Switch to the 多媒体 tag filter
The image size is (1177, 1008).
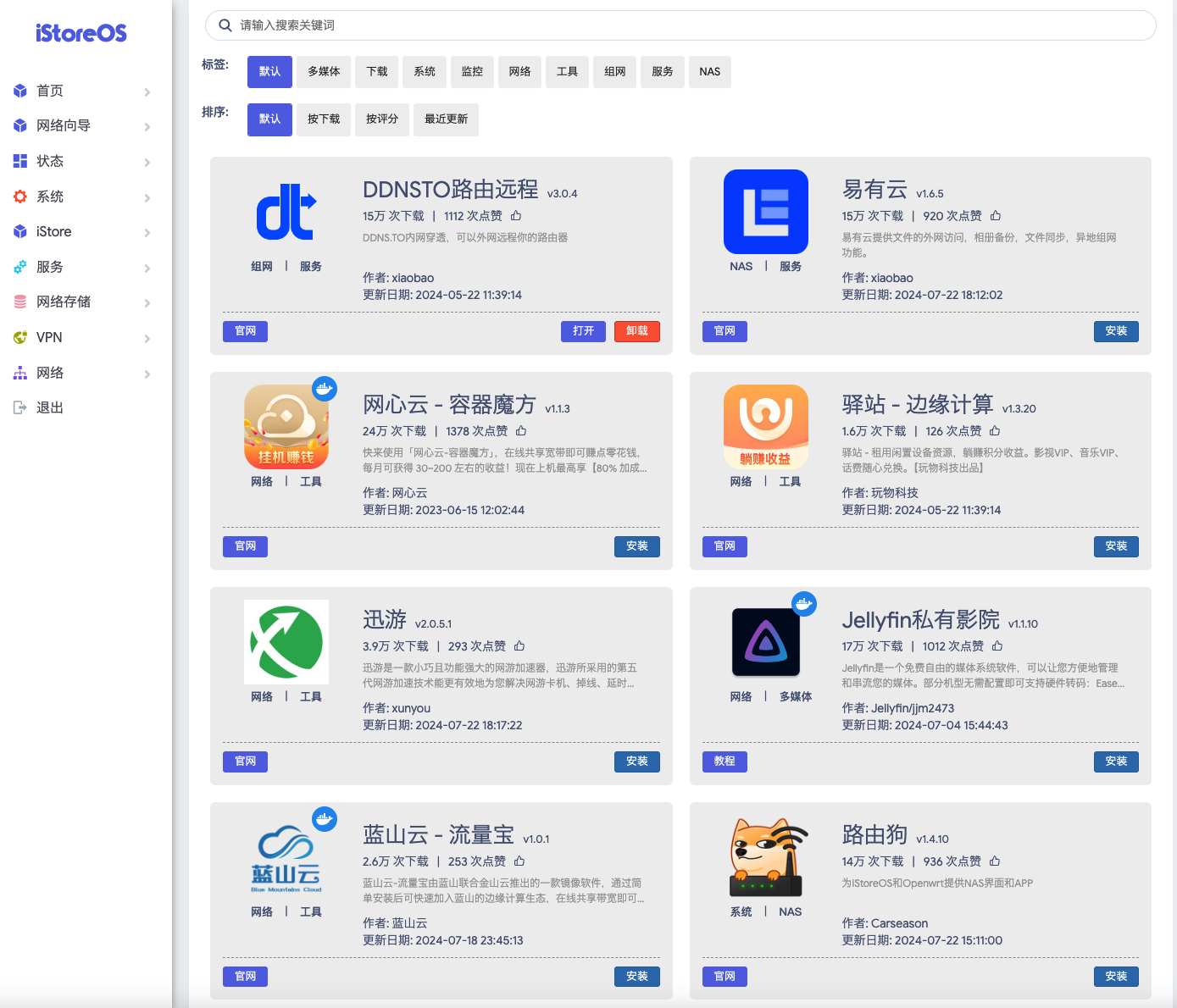coord(323,72)
